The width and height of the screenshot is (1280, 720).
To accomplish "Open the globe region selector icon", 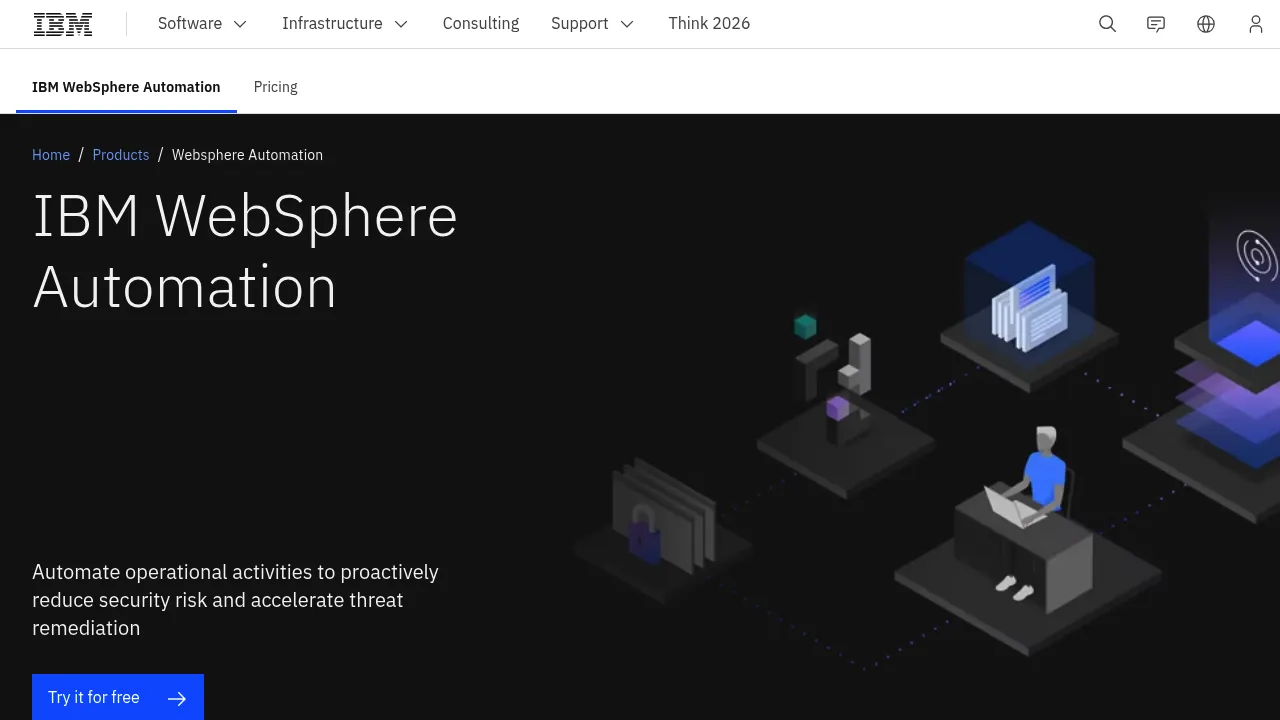I will pos(1206,24).
